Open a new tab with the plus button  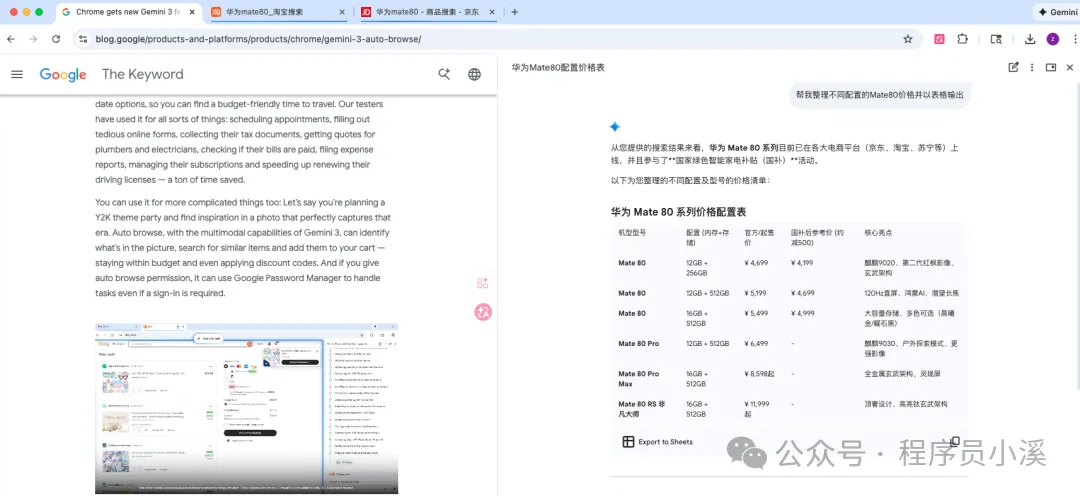tap(515, 12)
